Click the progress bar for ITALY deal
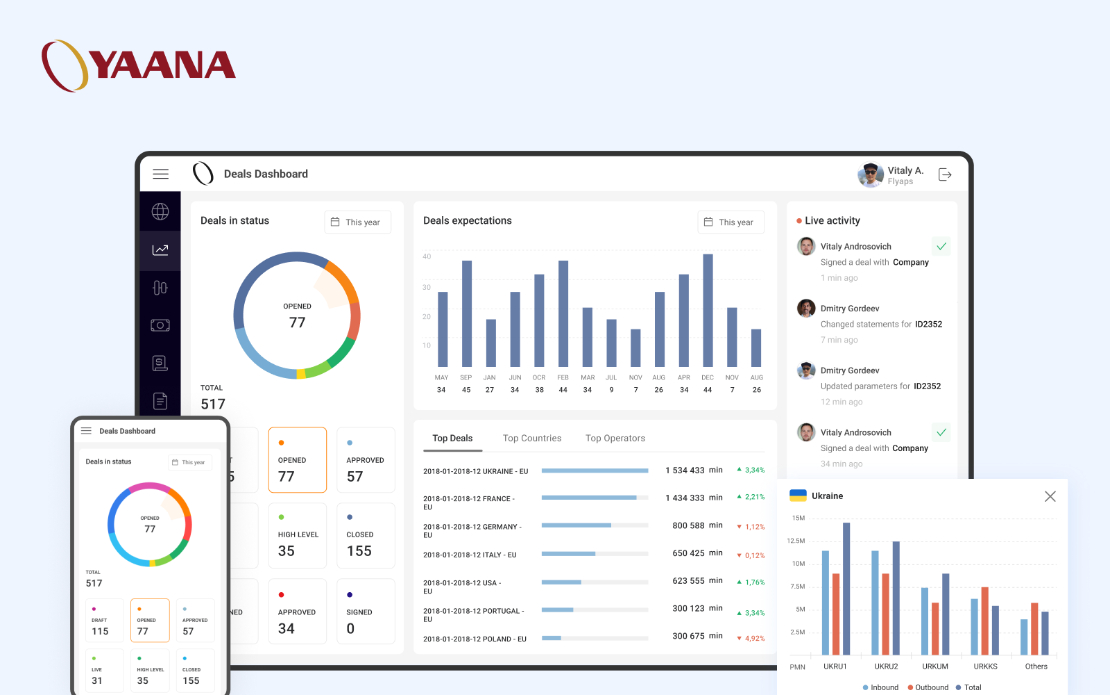The width and height of the screenshot is (1110, 695). (595, 553)
